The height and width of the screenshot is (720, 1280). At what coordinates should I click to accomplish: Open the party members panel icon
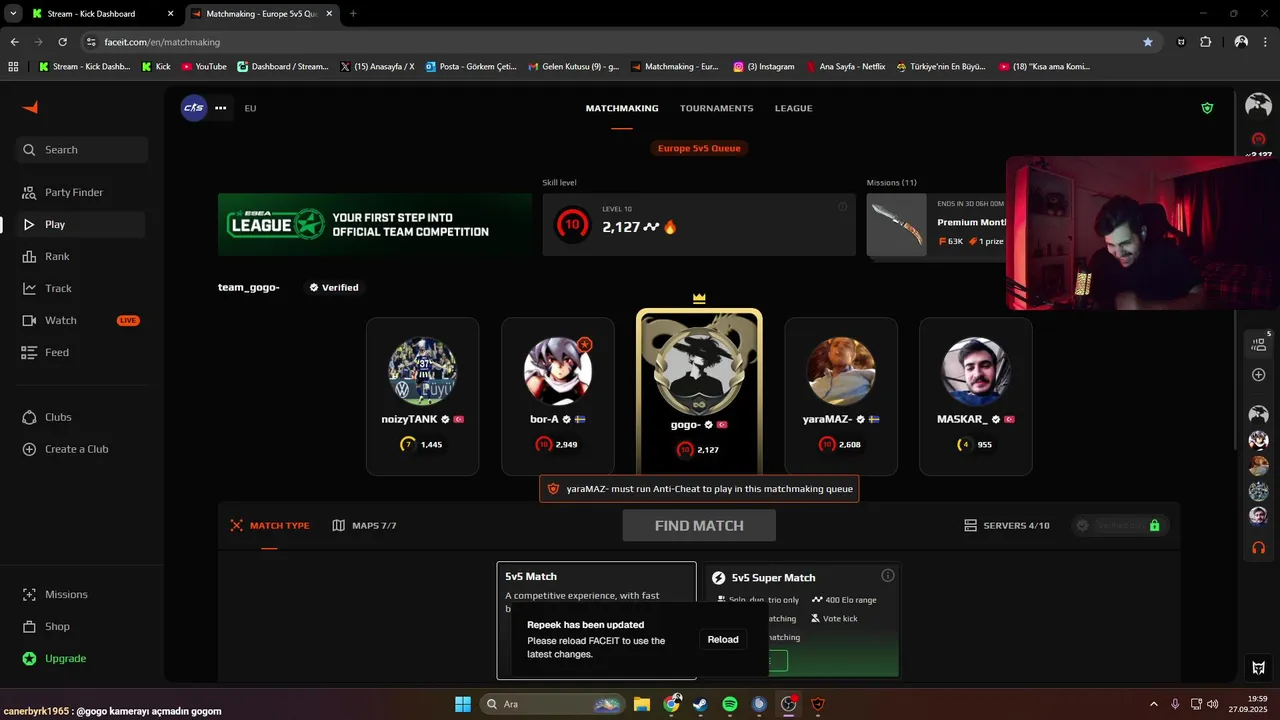click(x=1259, y=343)
